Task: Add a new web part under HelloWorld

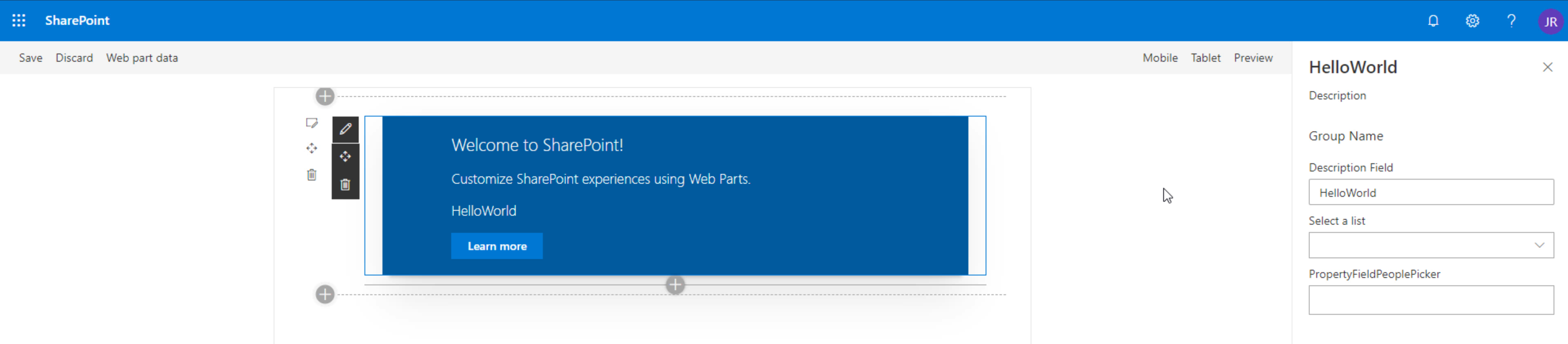Action: point(675,285)
